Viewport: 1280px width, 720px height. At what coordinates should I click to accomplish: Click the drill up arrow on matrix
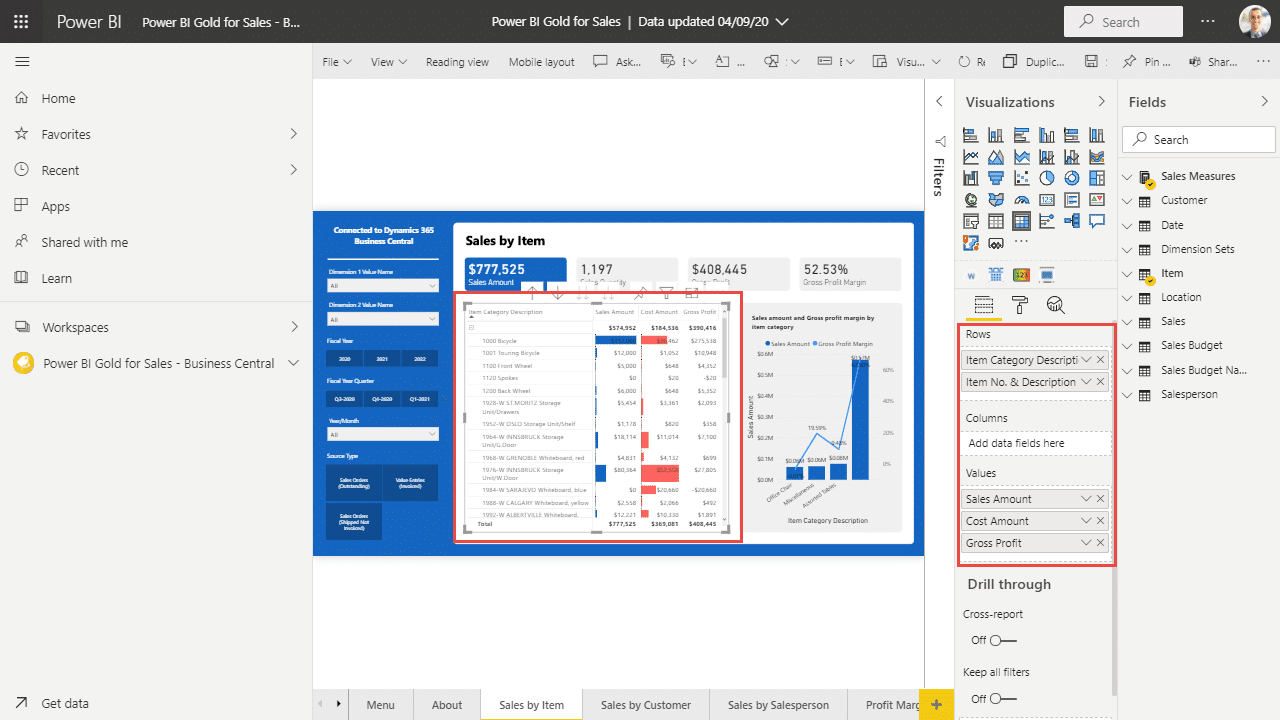(x=532, y=293)
